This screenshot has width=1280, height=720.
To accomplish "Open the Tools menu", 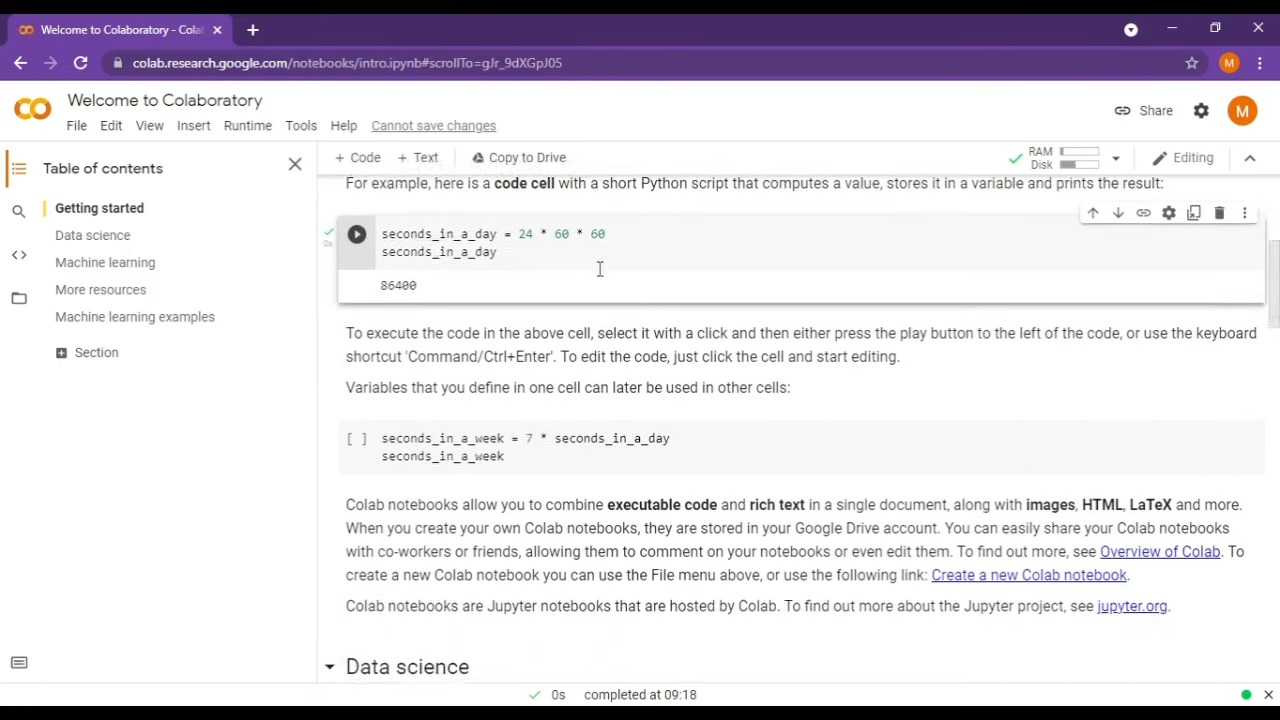I will [x=301, y=126].
